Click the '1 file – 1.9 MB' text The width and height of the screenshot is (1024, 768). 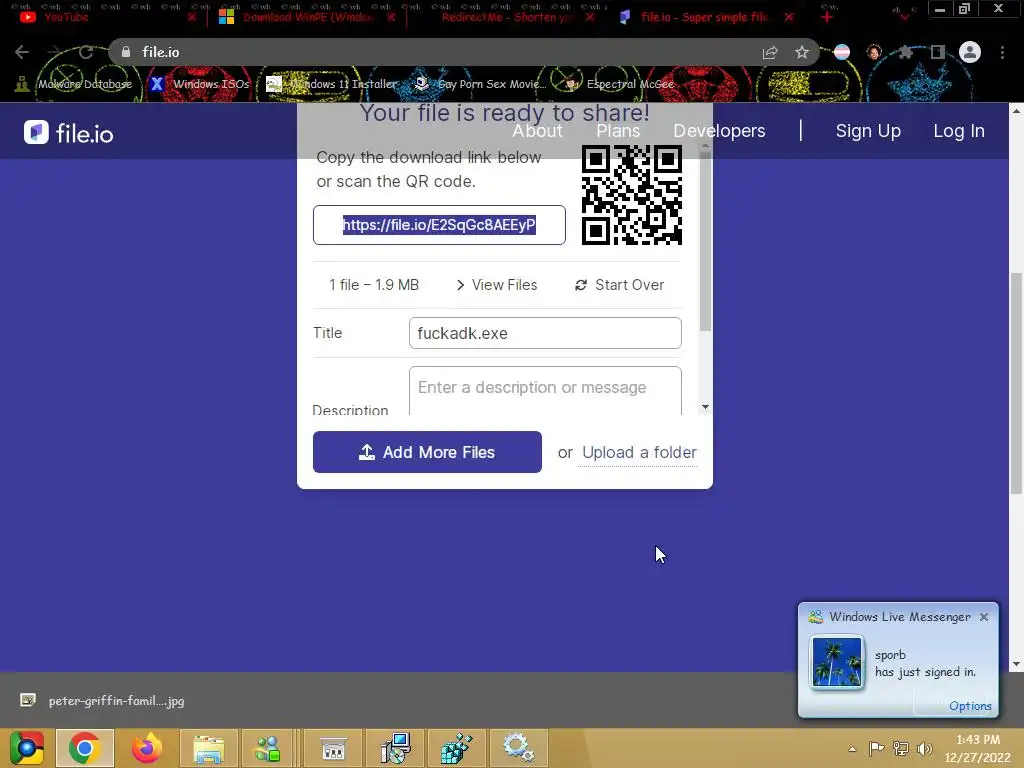(x=374, y=285)
